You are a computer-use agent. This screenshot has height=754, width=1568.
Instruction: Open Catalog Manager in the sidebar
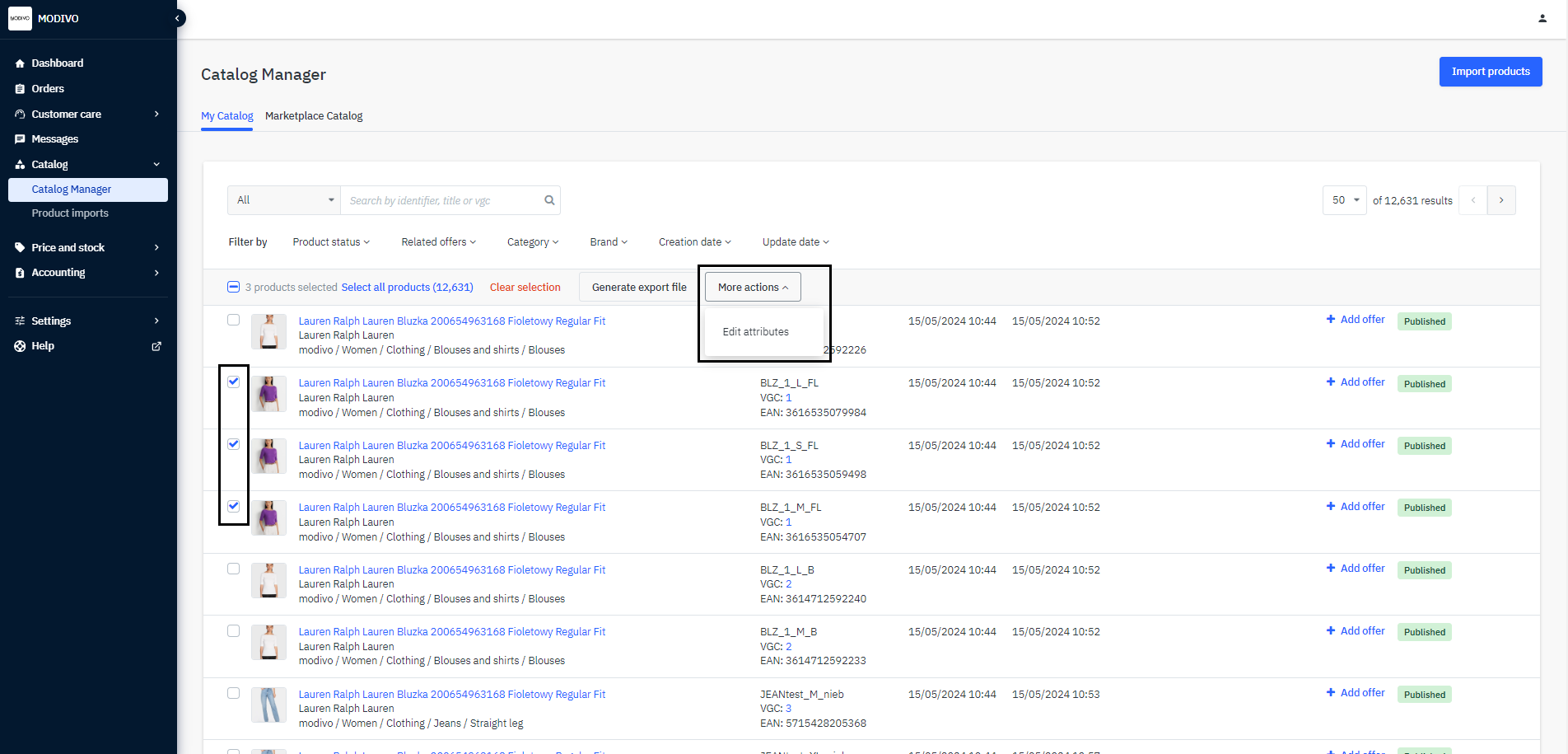88,190
